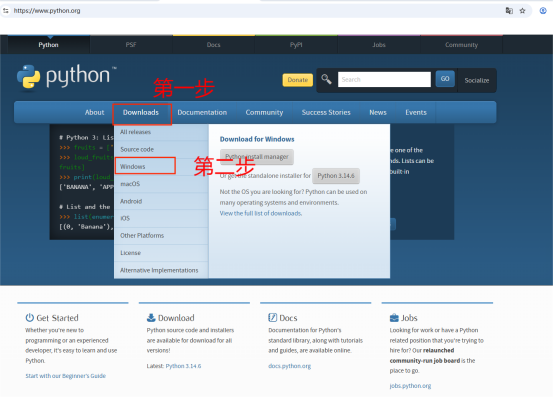553x398 pixels.
Task: Click the Jobs section heading
Action: tap(409, 318)
